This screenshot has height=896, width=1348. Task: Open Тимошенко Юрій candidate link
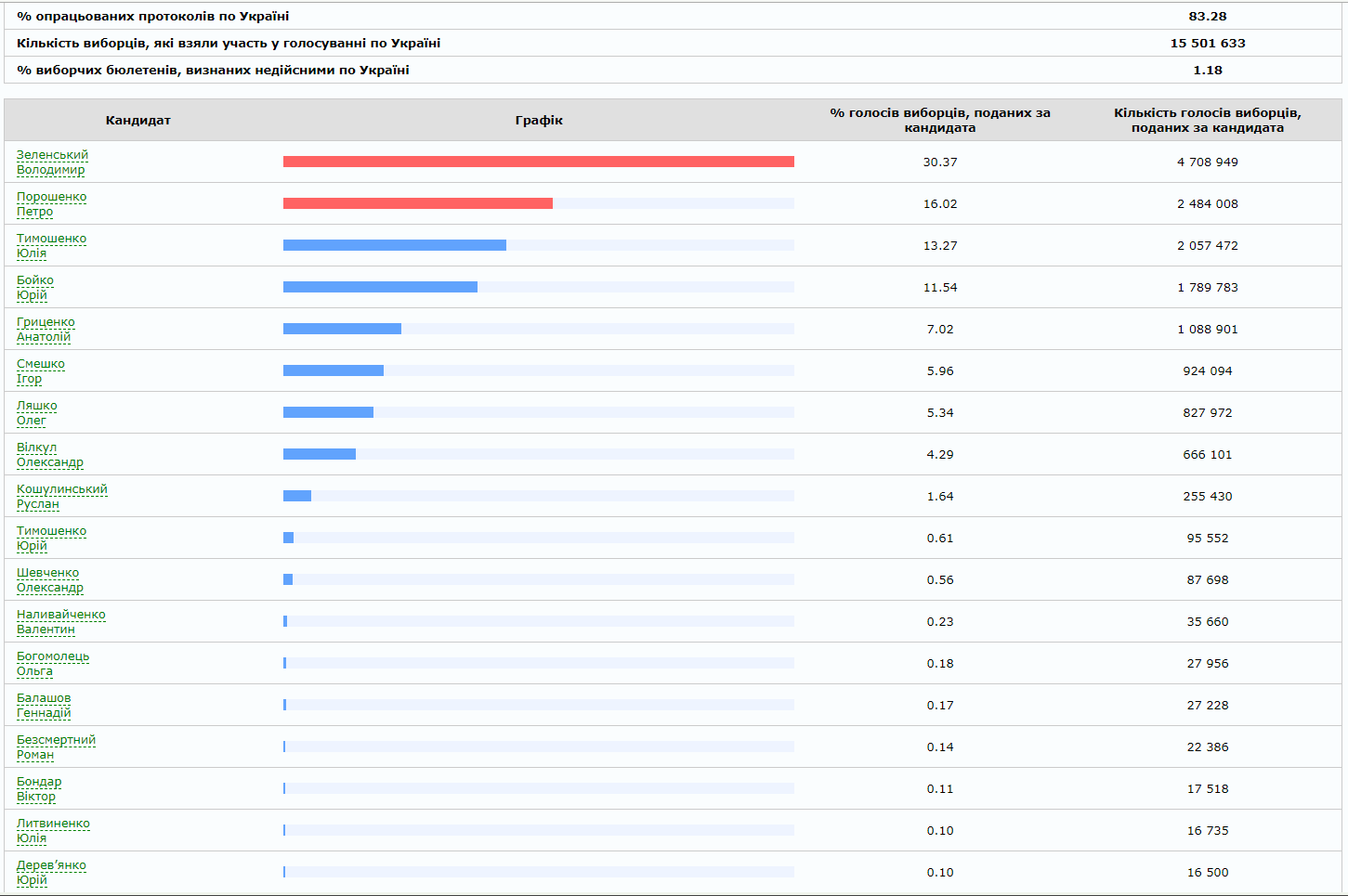click(x=51, y=531)
